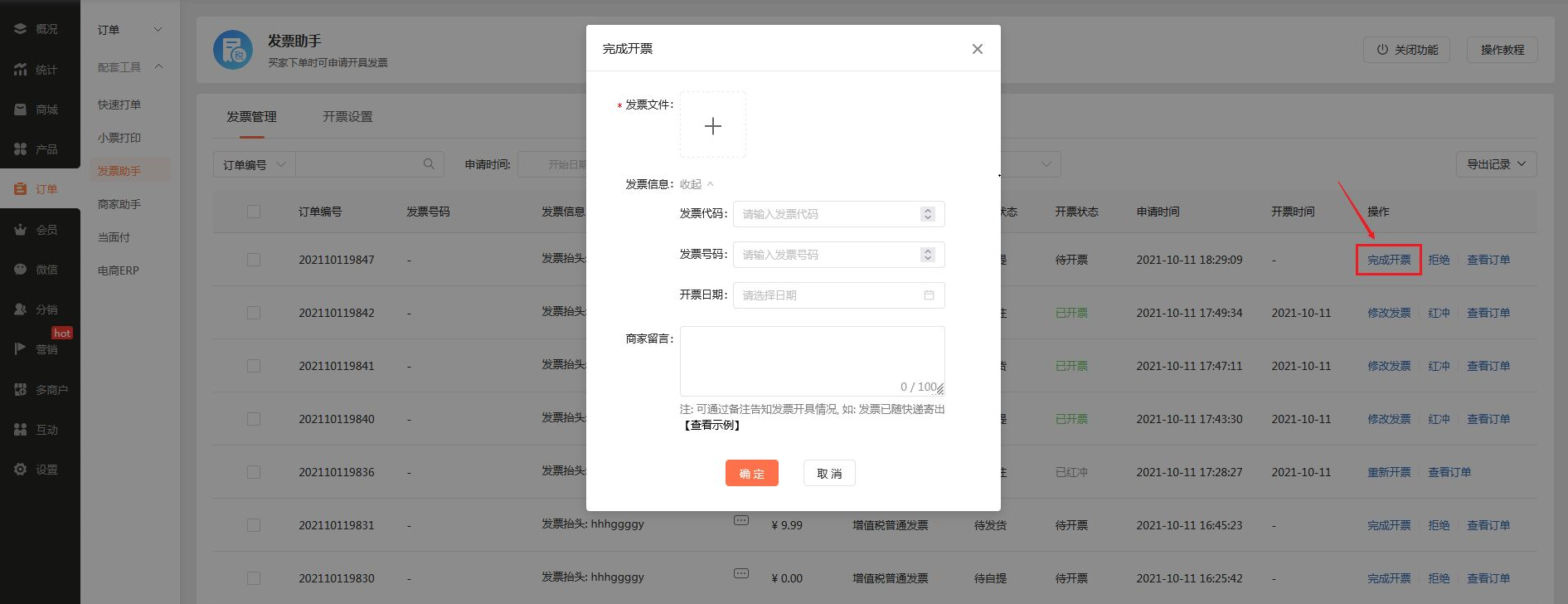Image resolution: width=1568 pixels, height=604 pixels.
Task: Click the 发票助手 invoice assistant logo
Action: pyautogui.click(x=233, y=50)
